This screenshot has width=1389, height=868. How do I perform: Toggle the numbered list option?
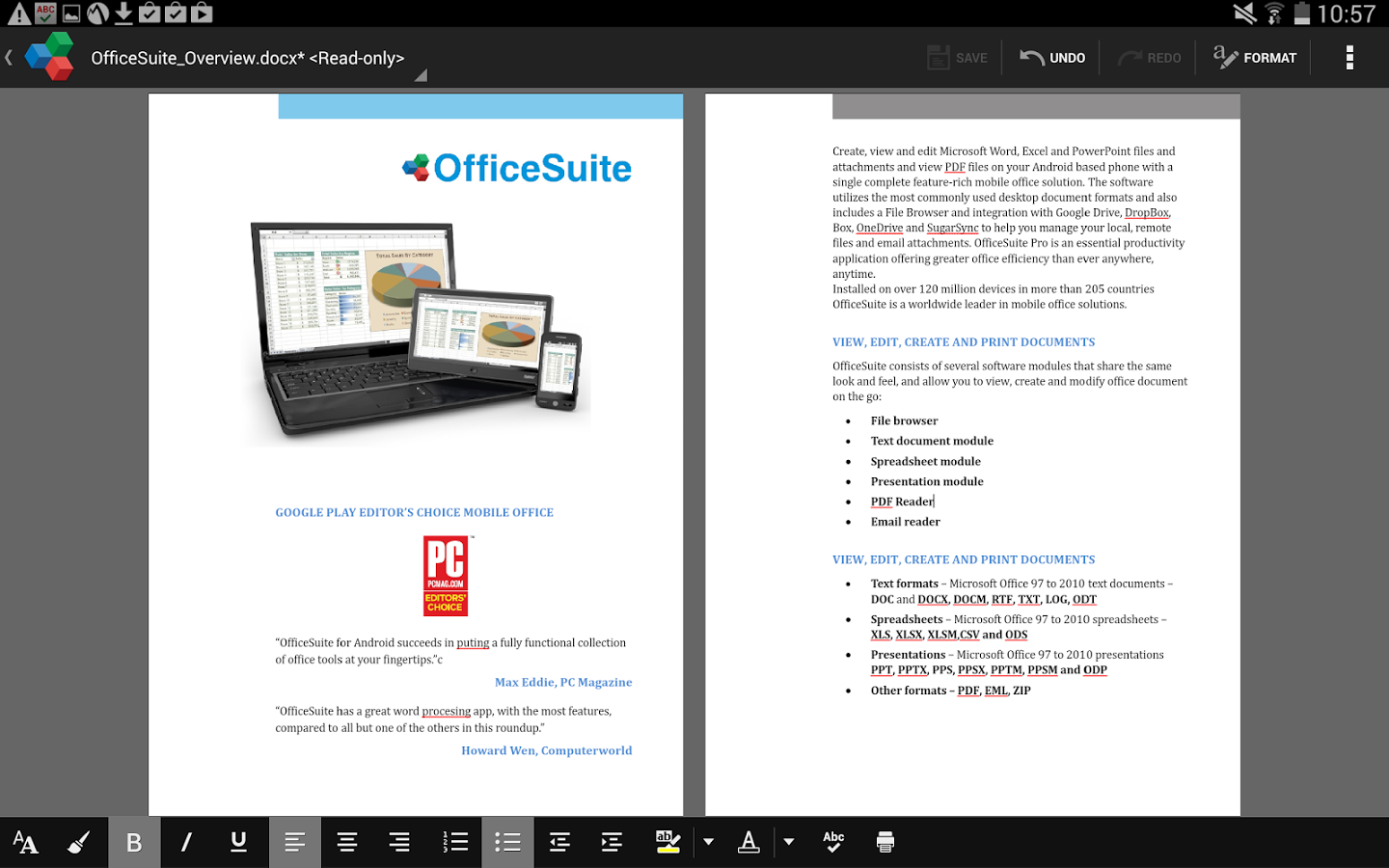click(454, 841)
